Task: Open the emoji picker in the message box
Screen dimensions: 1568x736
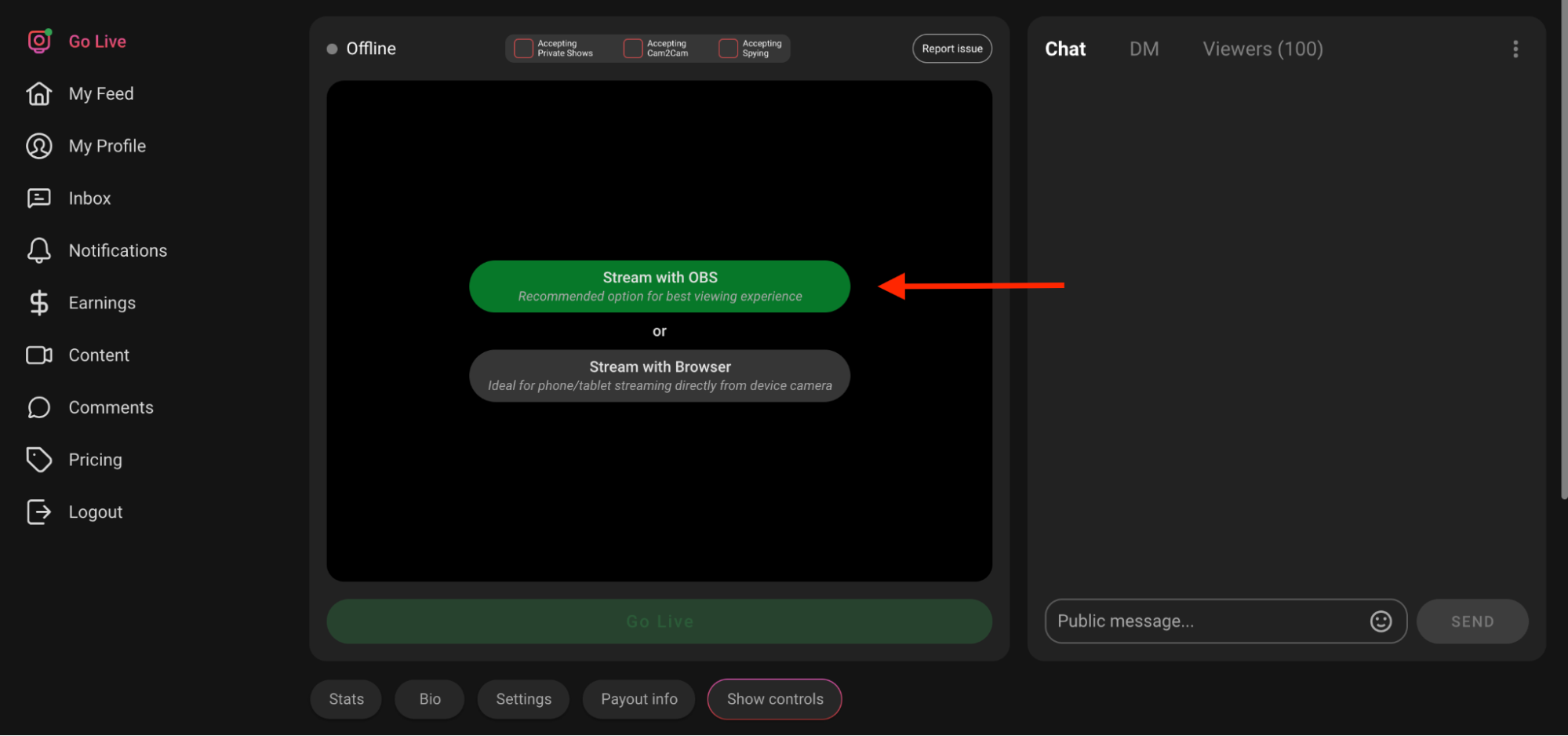Action: click(x=1381, y=621)
